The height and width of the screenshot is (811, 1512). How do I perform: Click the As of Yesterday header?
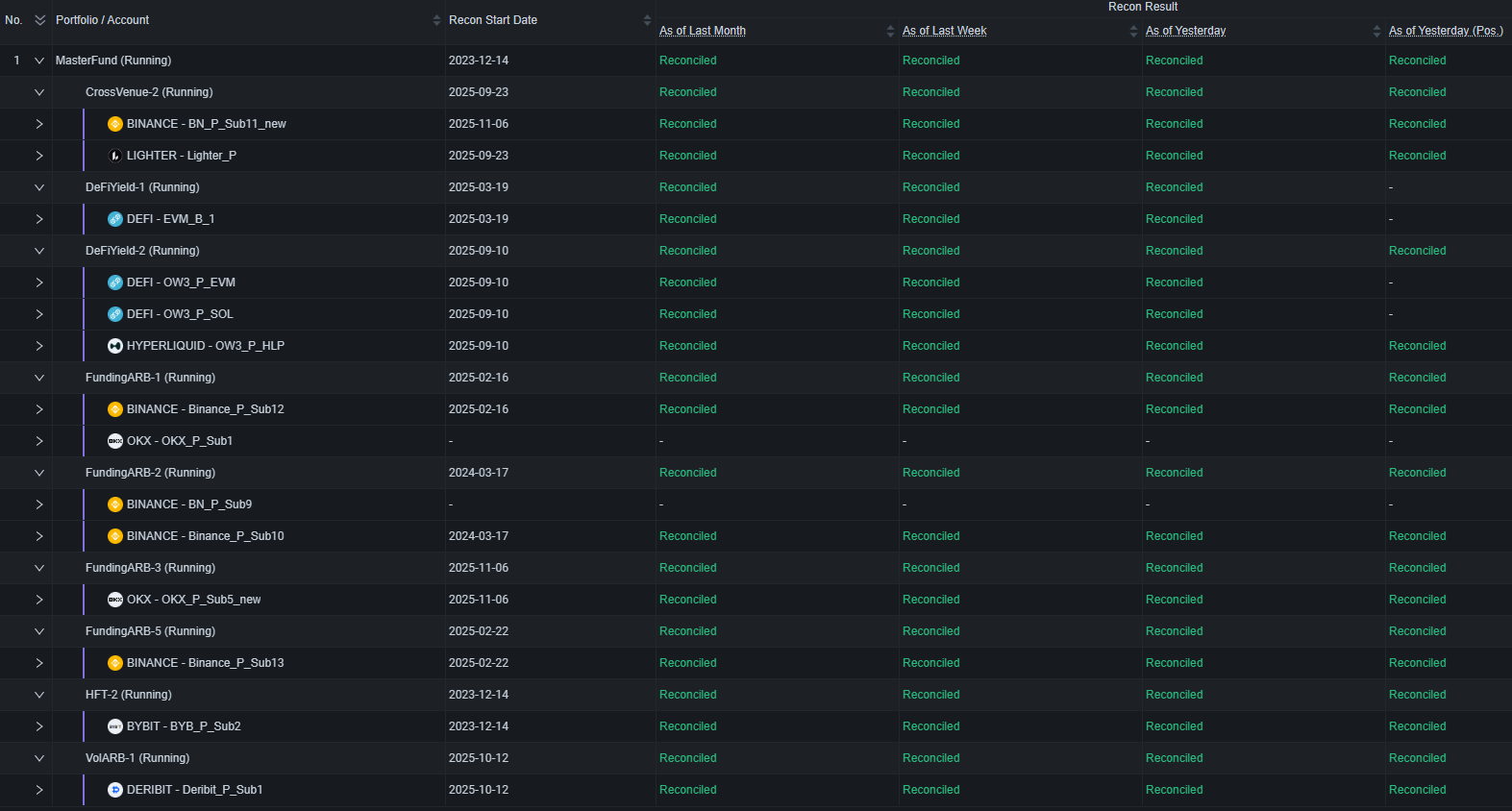click(x=1186, y=31)
